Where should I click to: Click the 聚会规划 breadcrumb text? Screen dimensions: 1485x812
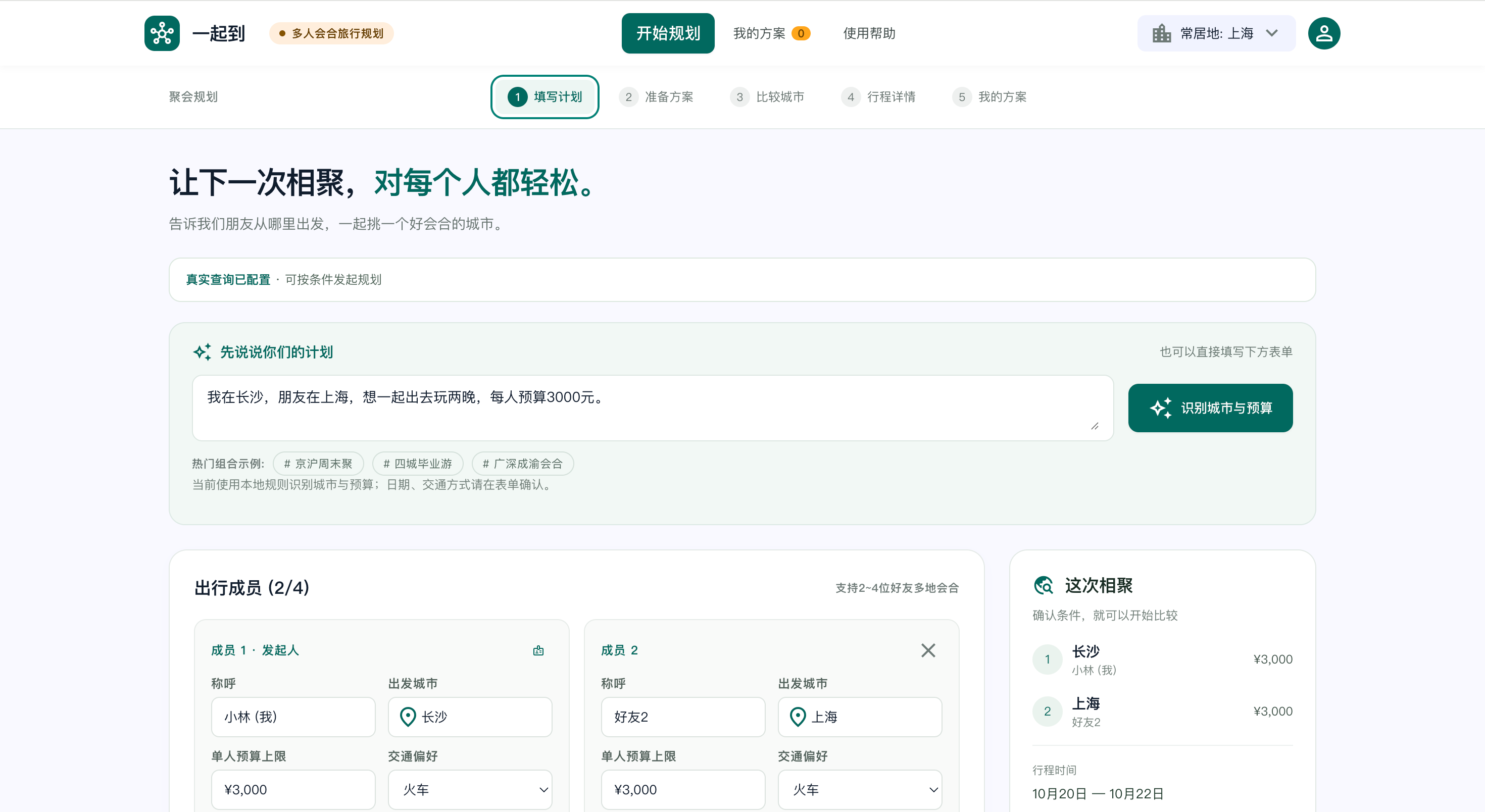tap(193, 97)
